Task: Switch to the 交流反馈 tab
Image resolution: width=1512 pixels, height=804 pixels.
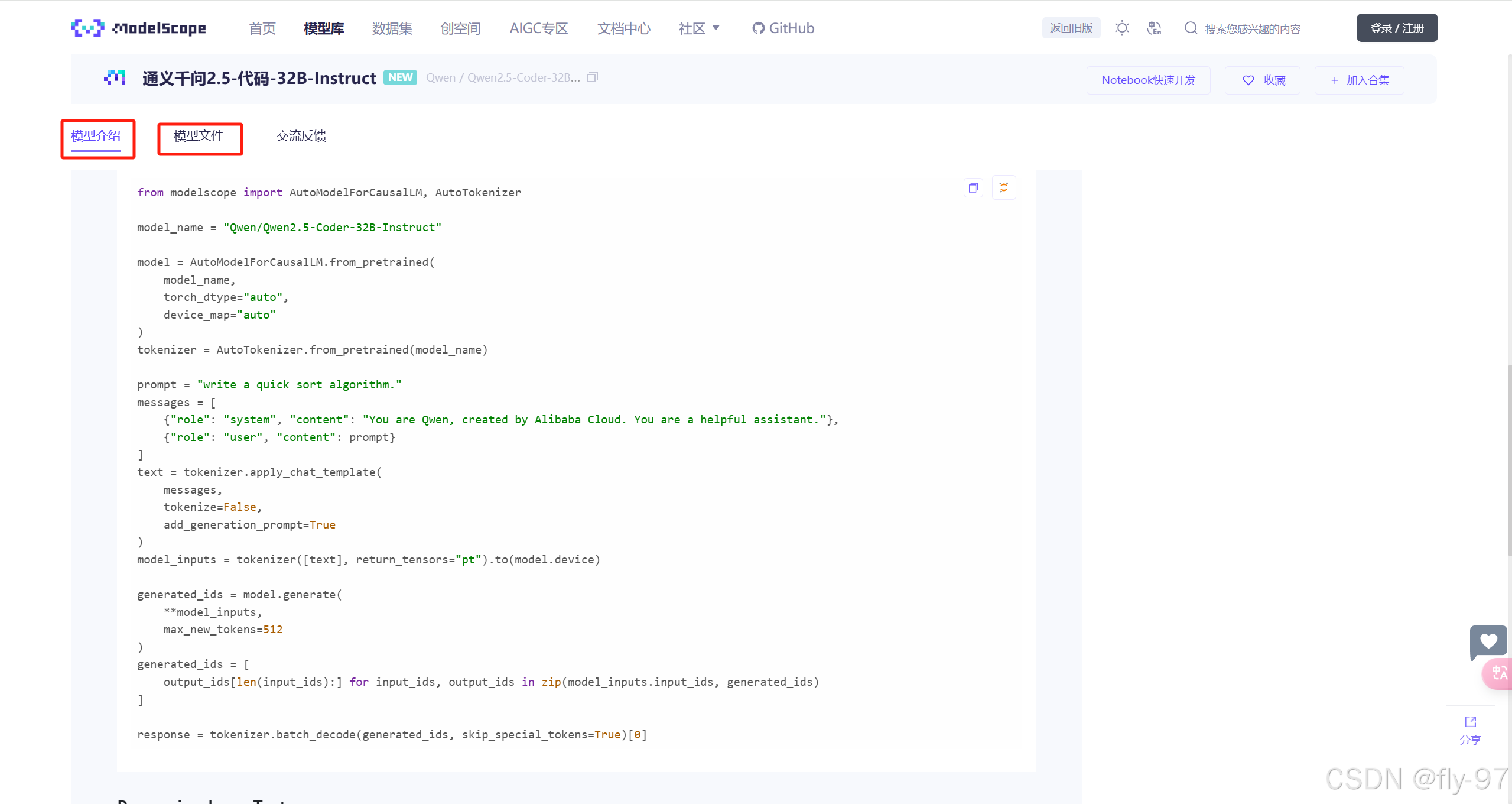Action: click(x=301, y=136)
